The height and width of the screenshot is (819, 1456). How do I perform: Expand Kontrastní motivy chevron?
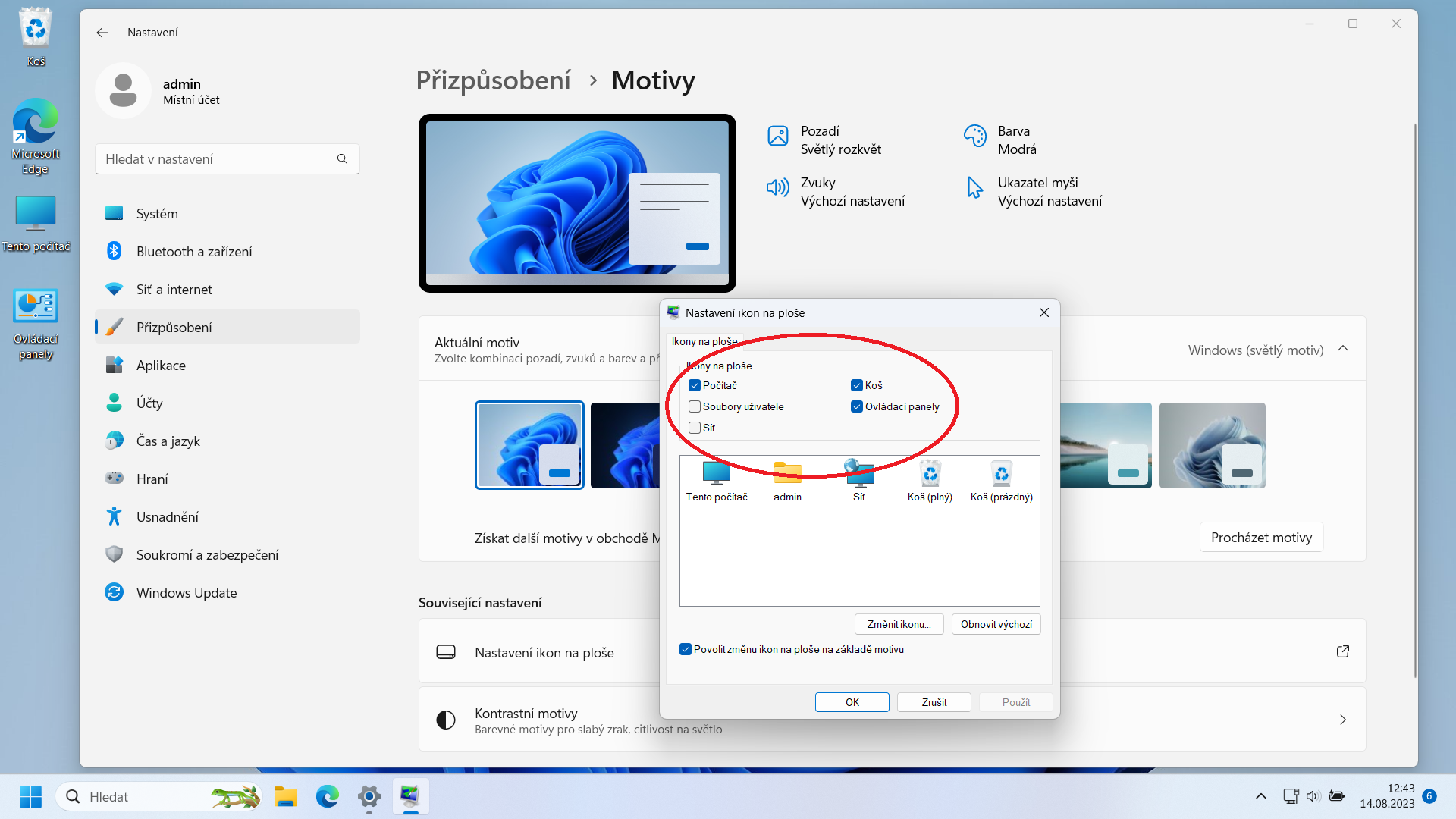coord(1342,720)
